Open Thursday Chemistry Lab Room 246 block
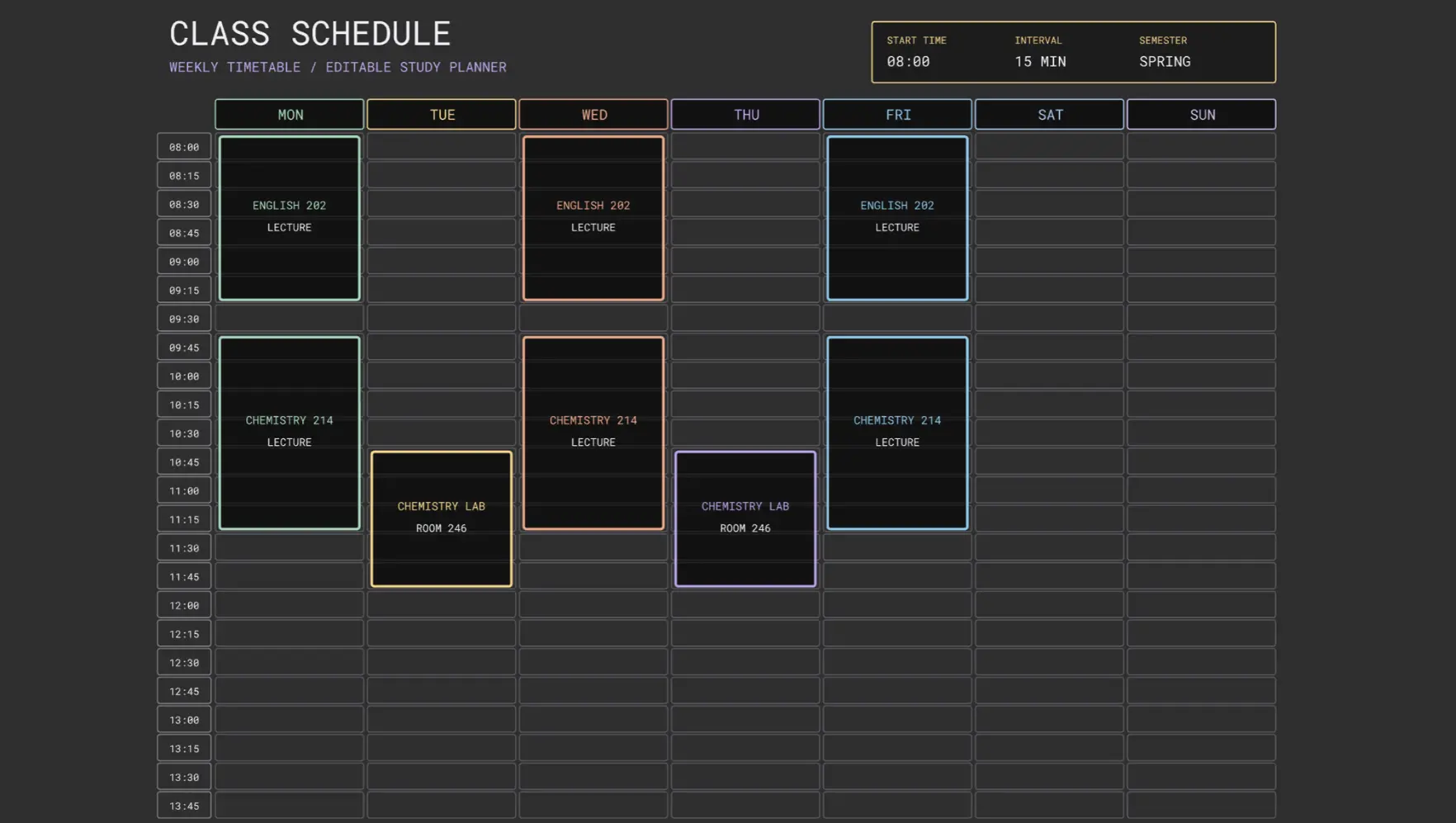Viewport: 1456px width, 823px height. click(x=745, y=518)
